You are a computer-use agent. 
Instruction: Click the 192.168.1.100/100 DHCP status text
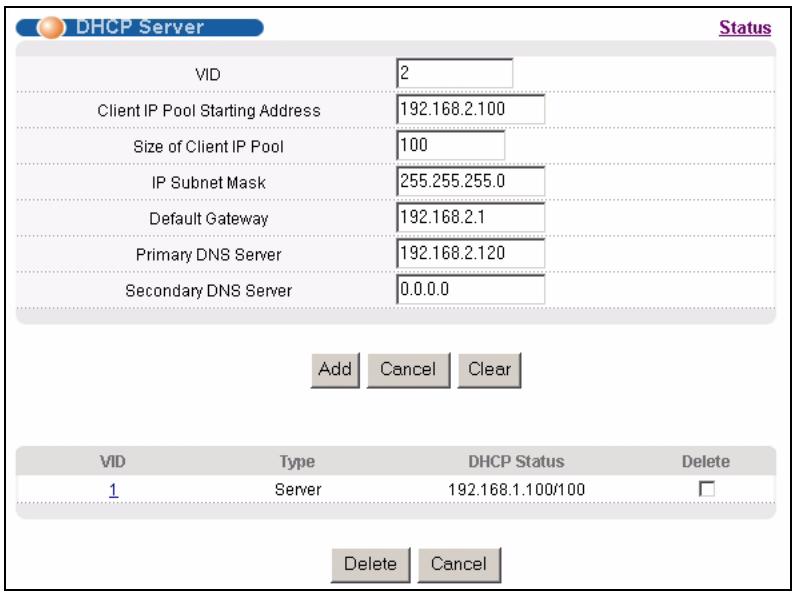(x=516, y=489)
